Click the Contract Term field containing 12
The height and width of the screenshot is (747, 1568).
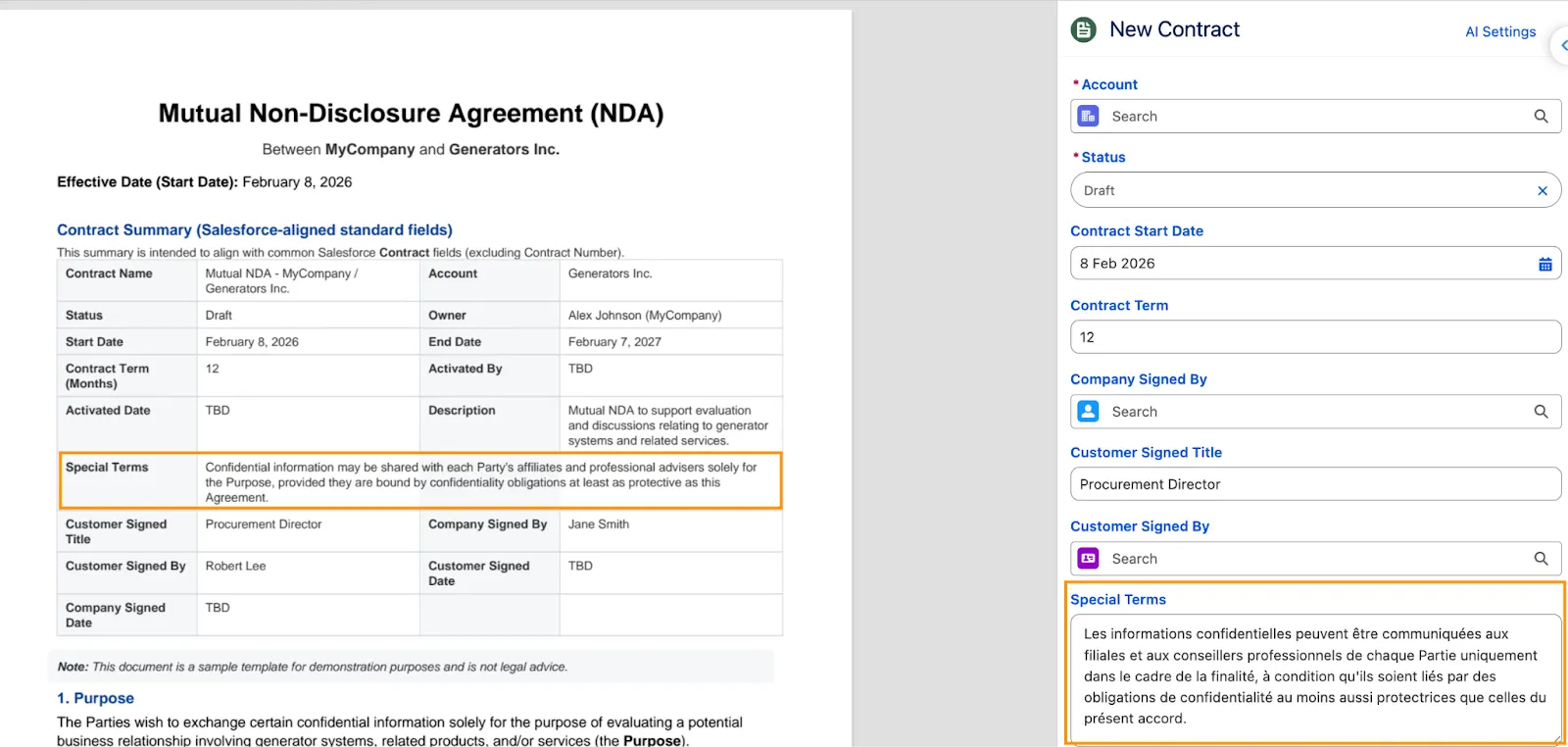click(1313, 337)
